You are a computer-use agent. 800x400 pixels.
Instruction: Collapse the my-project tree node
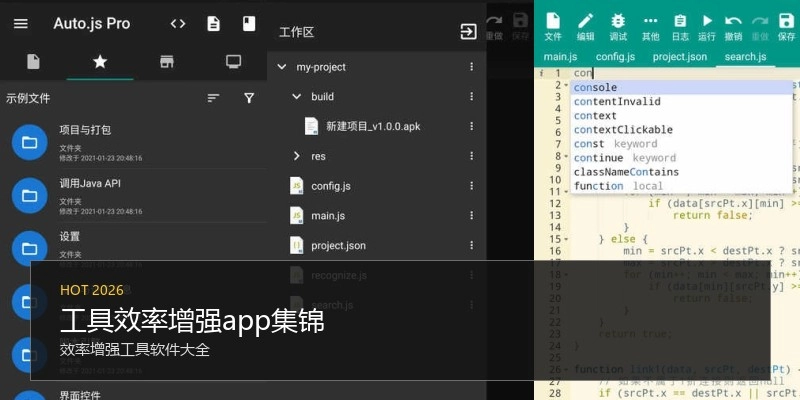[282, 67]
